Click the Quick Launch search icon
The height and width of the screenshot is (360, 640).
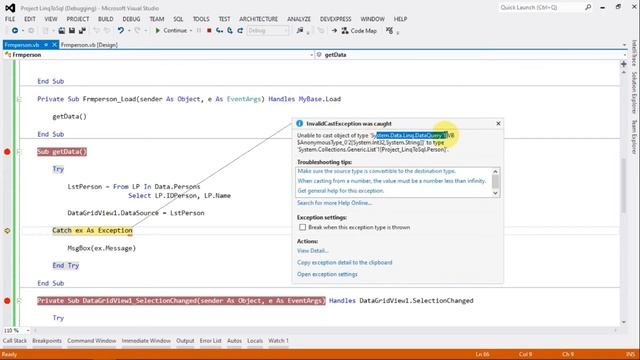[588, 7]
